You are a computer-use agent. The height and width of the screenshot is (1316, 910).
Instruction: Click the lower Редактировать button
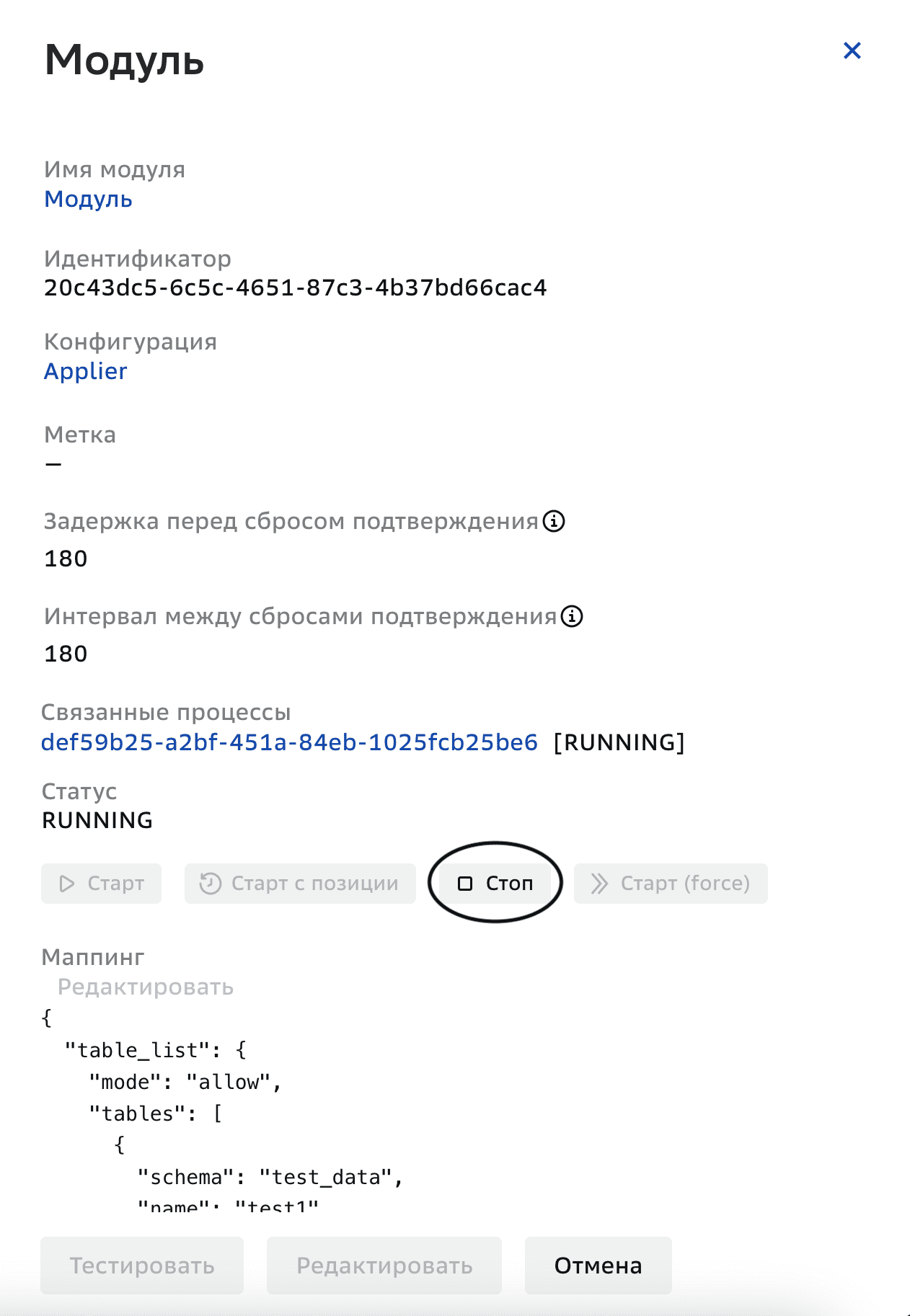384,1266
